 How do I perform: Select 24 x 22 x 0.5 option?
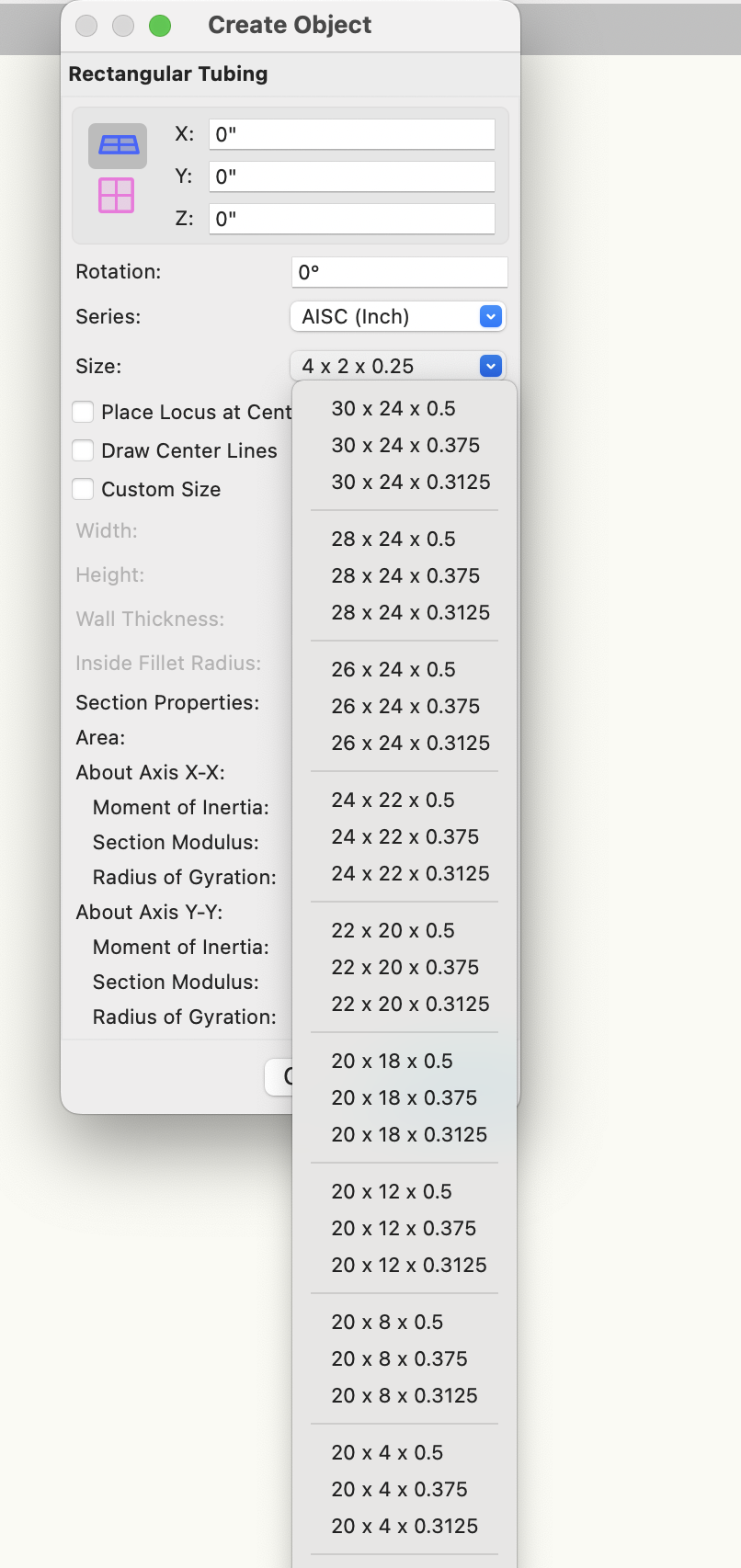click(x=393, y=800)
